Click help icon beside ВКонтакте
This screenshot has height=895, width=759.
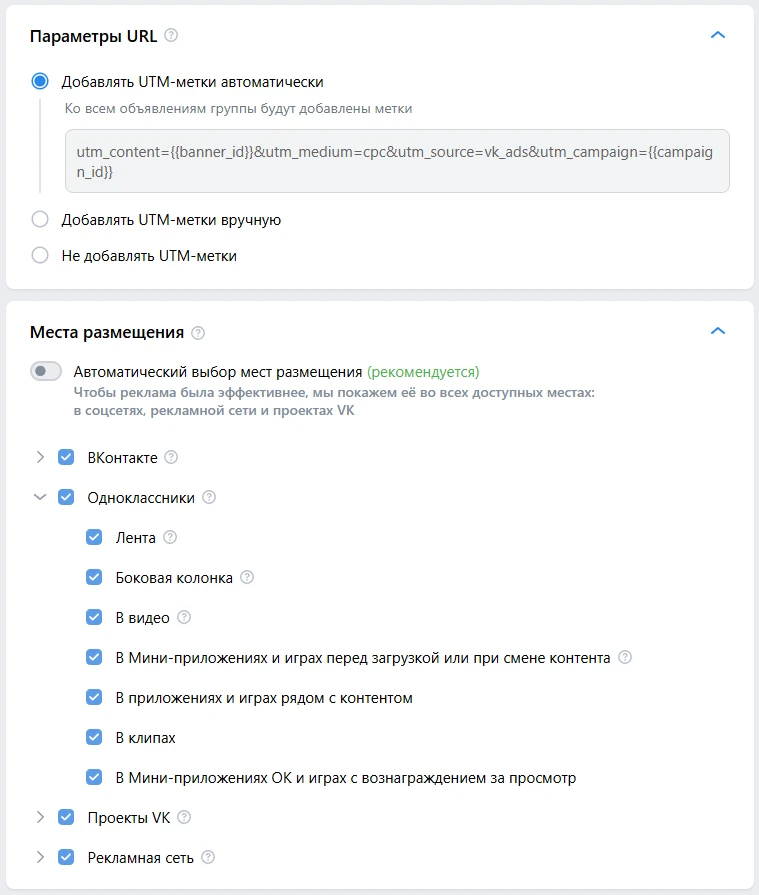tap(171, 457)
